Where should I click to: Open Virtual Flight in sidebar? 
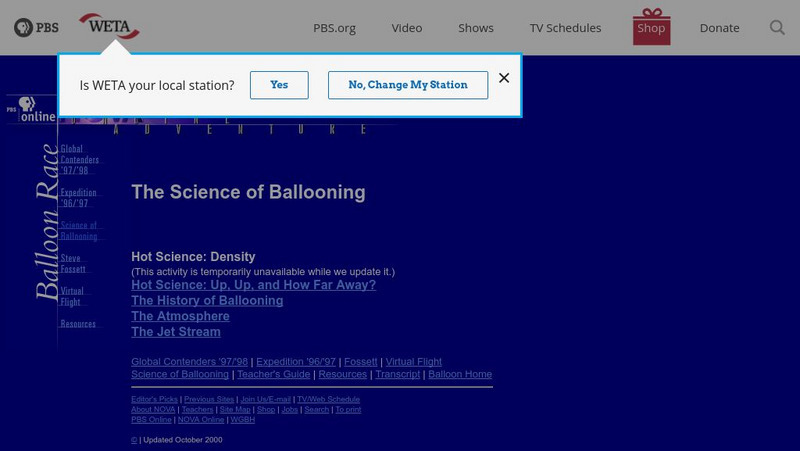[x=72, y=296]
